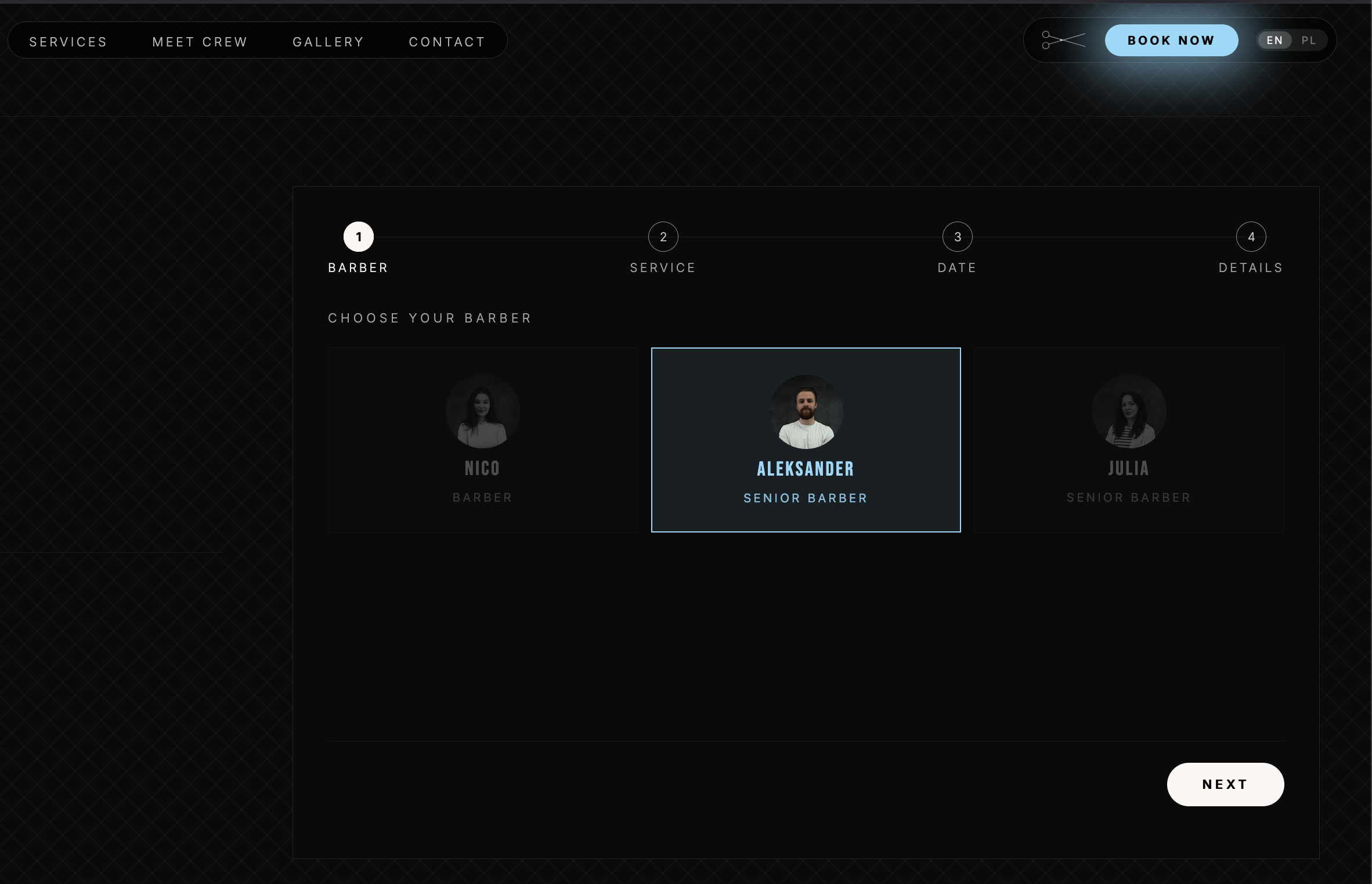1372x884 pixels.
Task: Click the scissors logo icon
Action: (1063, 40)
